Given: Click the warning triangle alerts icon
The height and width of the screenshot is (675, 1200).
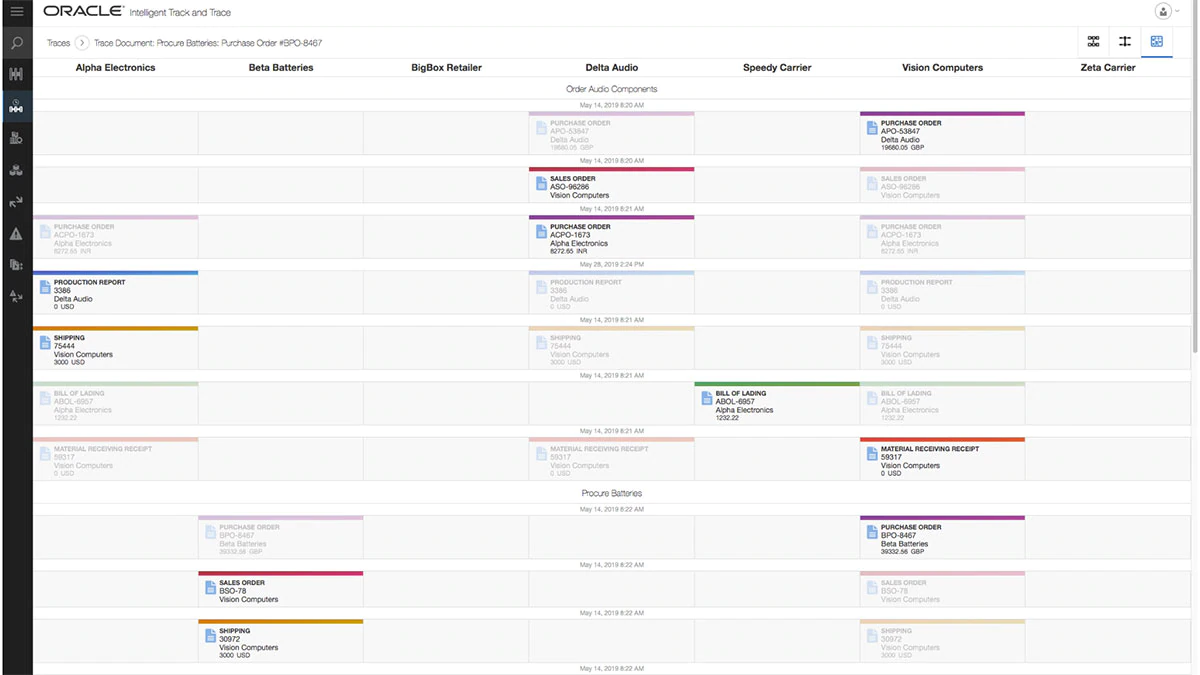Looking at the screenshot, I should point(16,234).
